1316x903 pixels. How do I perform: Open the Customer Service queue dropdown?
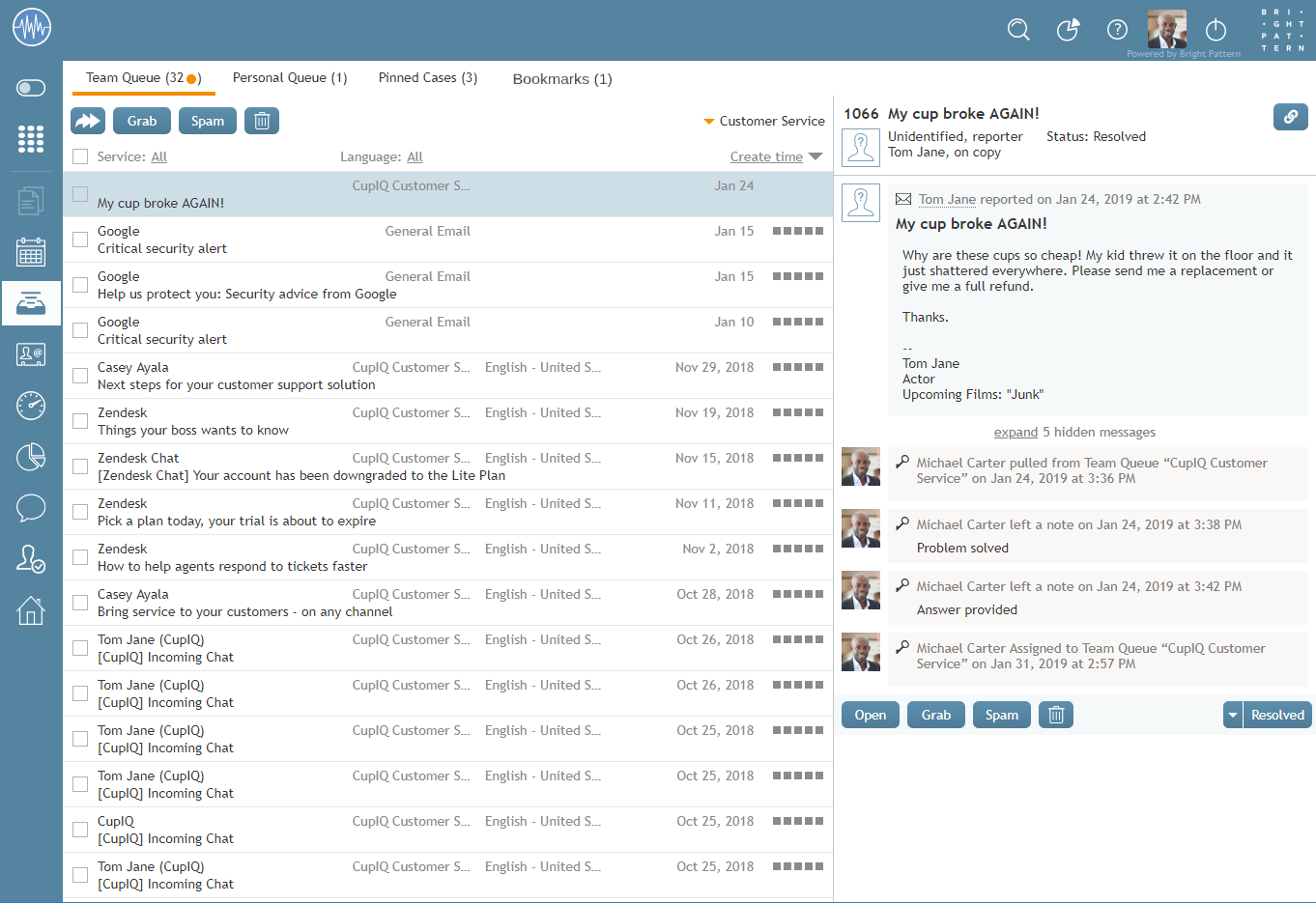click(x=764, y=121)
